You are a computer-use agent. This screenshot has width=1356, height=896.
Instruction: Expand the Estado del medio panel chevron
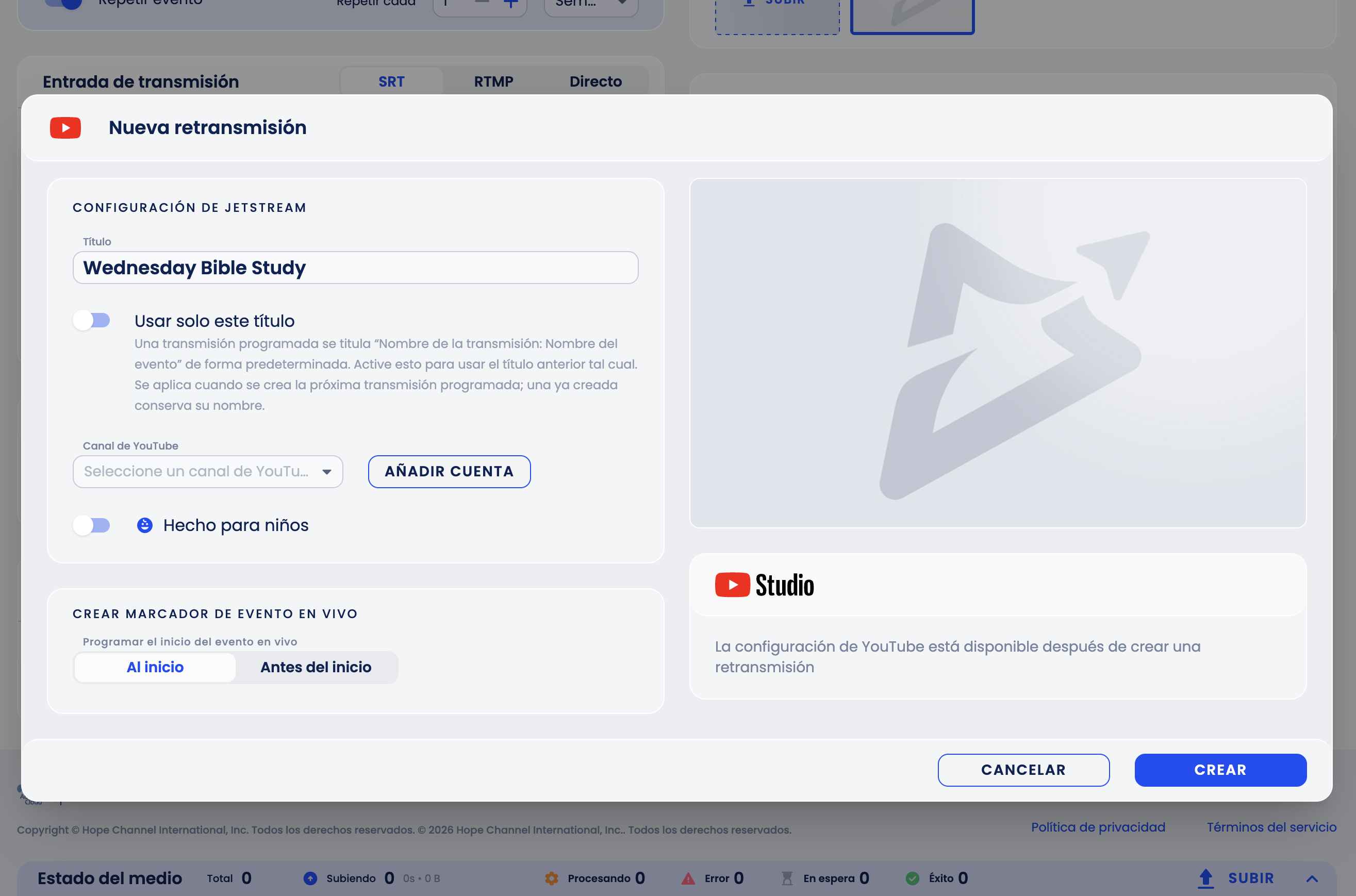1312,878
